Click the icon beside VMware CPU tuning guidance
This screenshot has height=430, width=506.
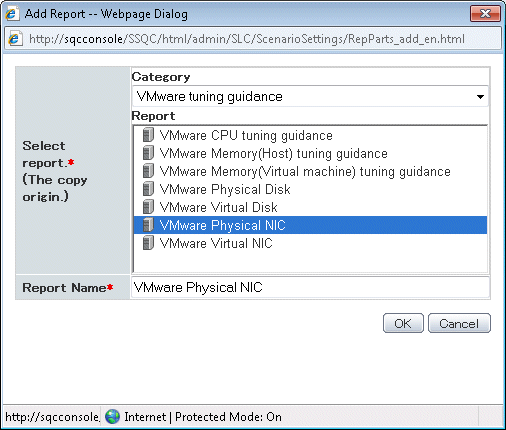(148, 135)
